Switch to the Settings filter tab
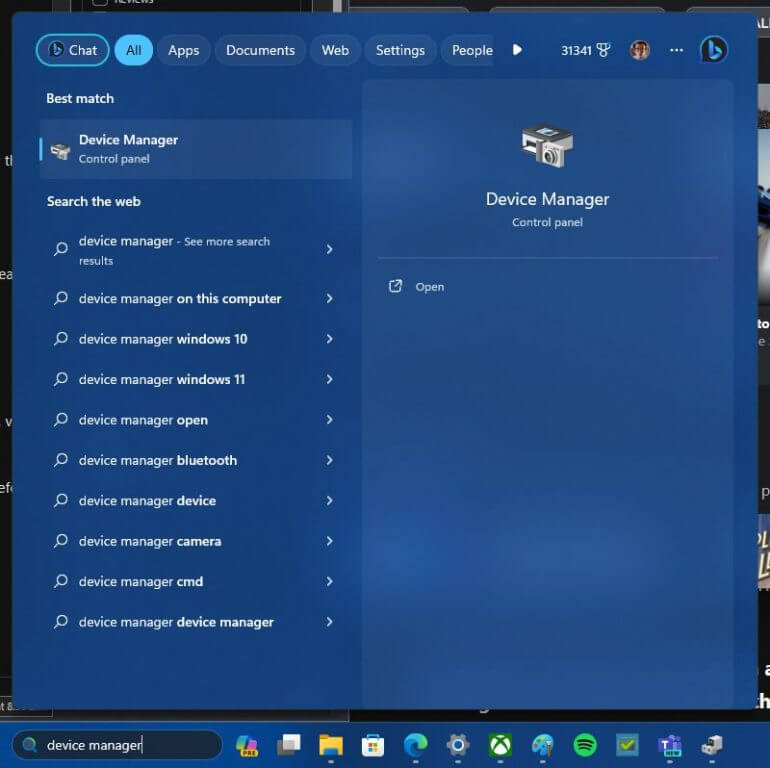Screen dimensions: 770x768 [x=400, y=50]
